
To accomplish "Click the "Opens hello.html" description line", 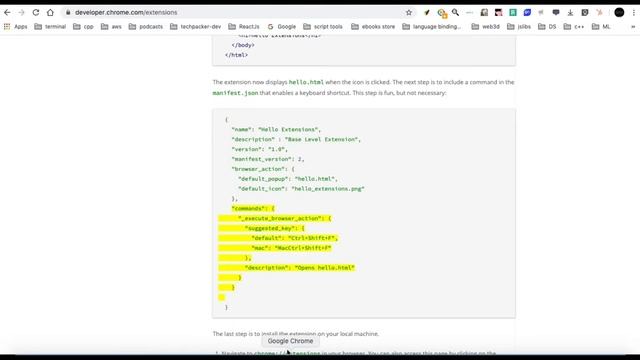I will 300,268.
